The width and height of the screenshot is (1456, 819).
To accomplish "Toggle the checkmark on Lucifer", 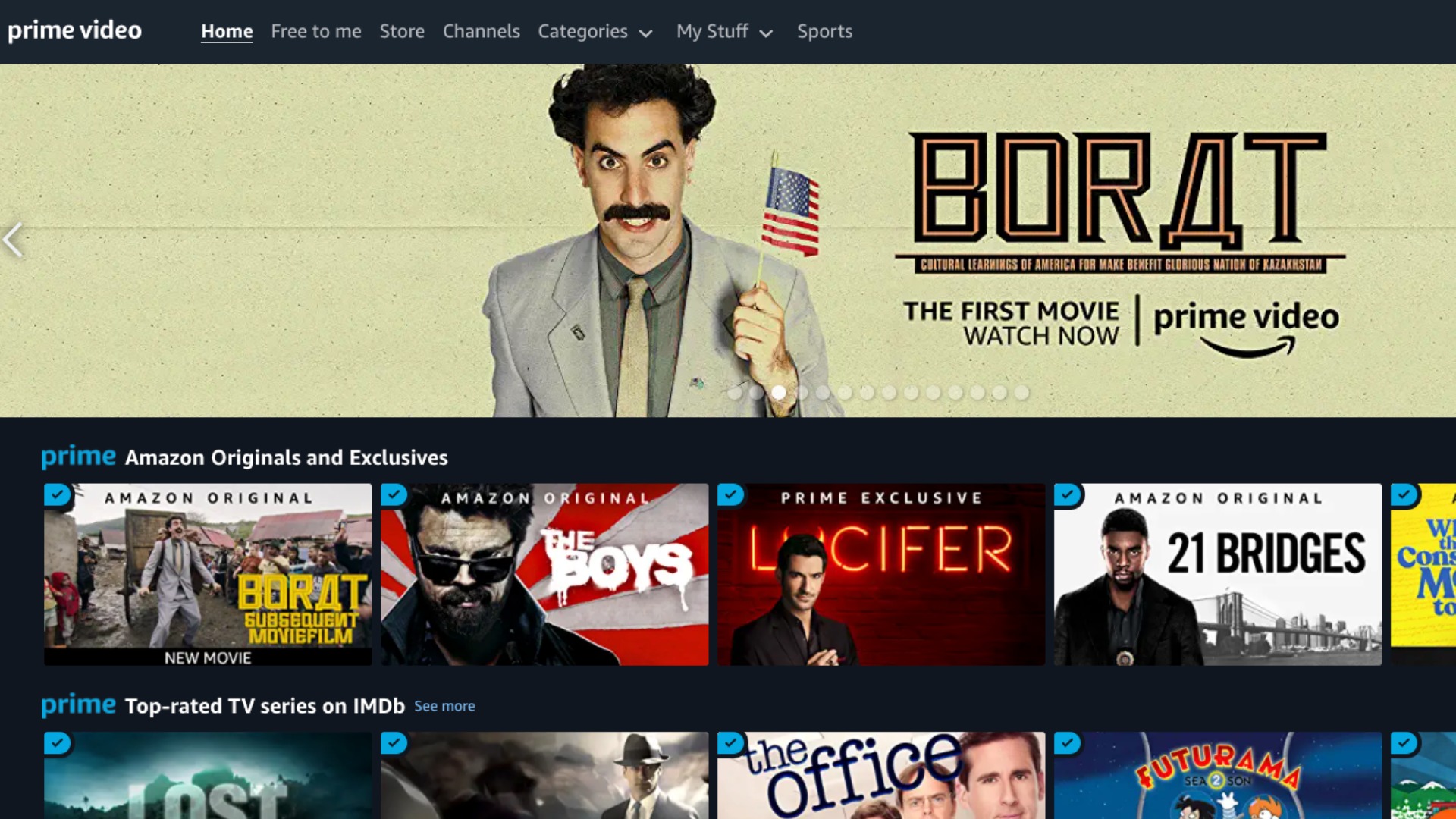I will coord(729,494).
